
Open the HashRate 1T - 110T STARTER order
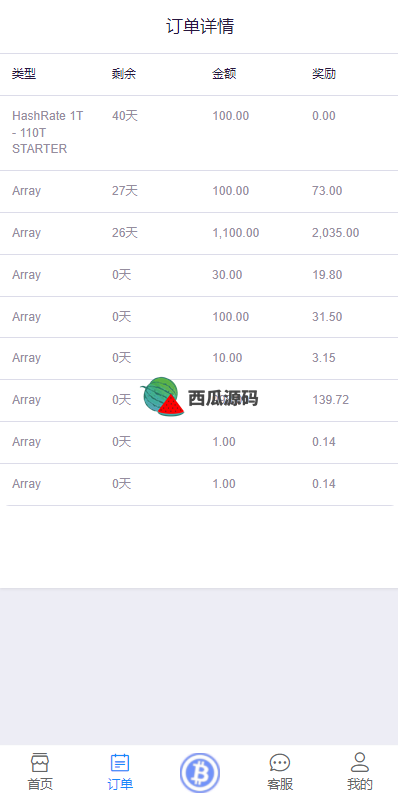click(199, 133)
